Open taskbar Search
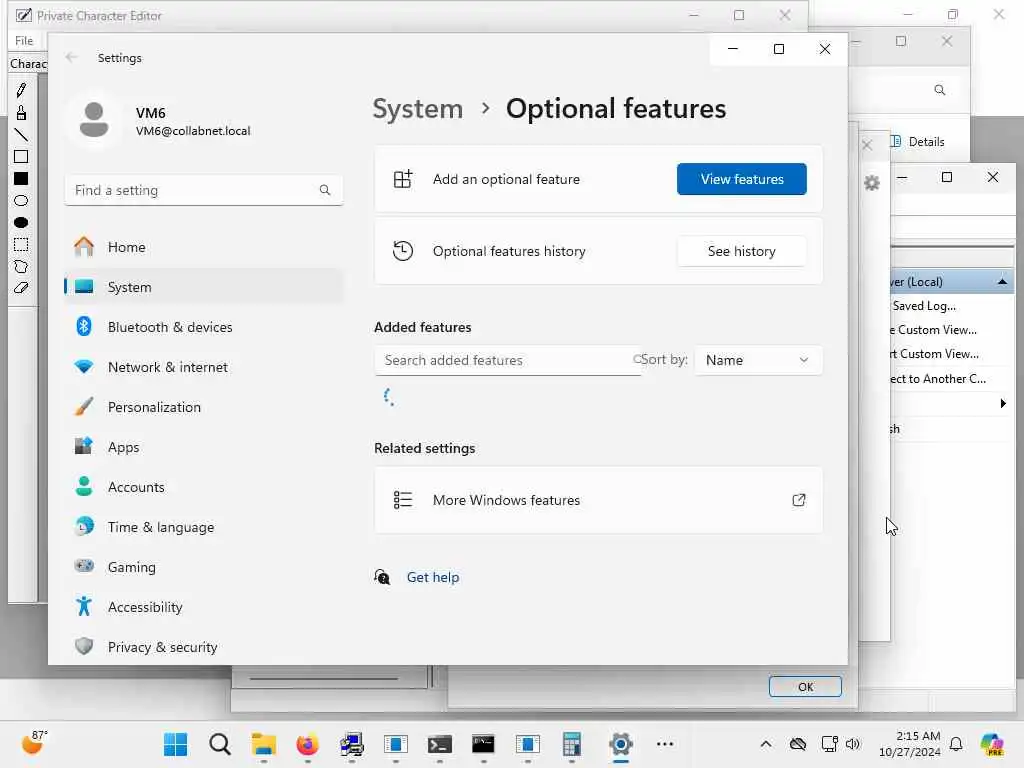This screenshot has height=768, width=1024. pos(219,744)
